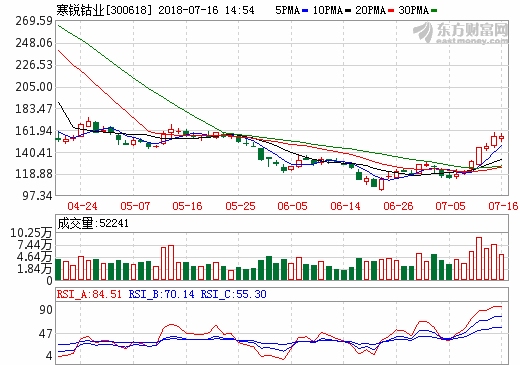Click the blue 5PMA color swatch
The image size is (520, 365).
click(x=305, y=11)
